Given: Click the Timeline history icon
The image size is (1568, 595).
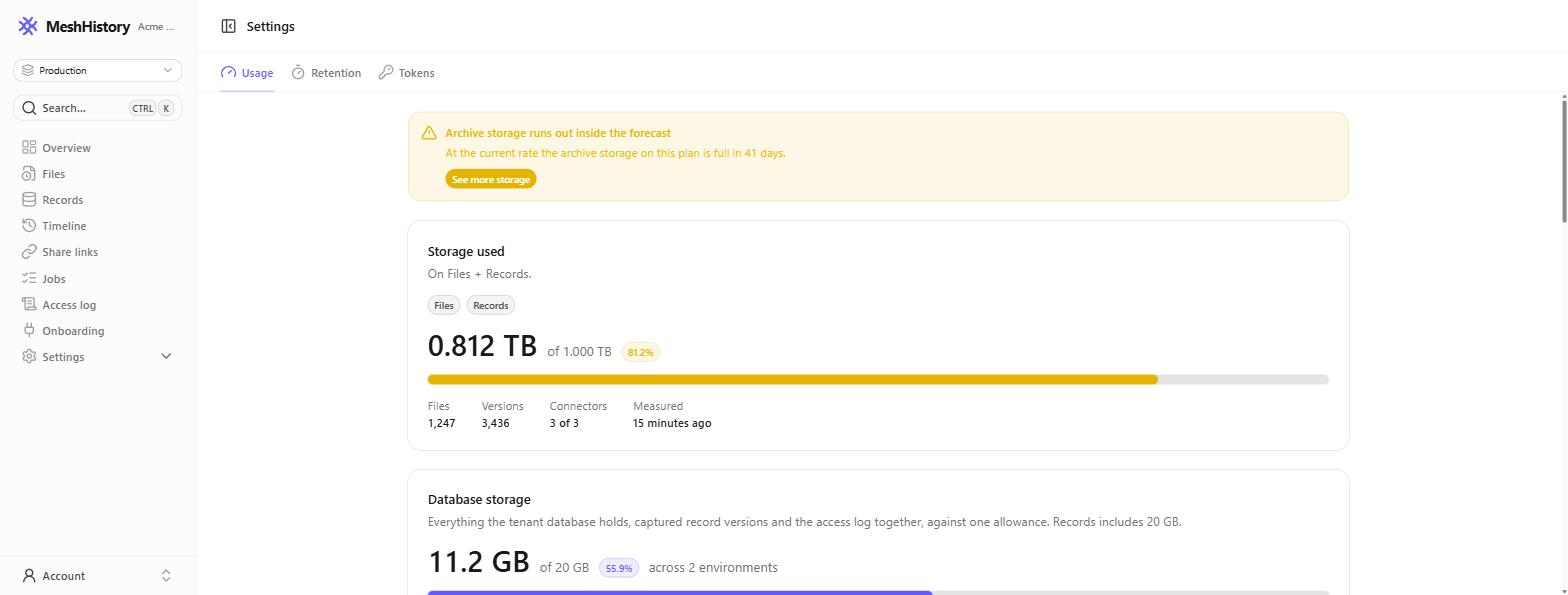Looking at the screenshot, I should [x=29, y=226].
